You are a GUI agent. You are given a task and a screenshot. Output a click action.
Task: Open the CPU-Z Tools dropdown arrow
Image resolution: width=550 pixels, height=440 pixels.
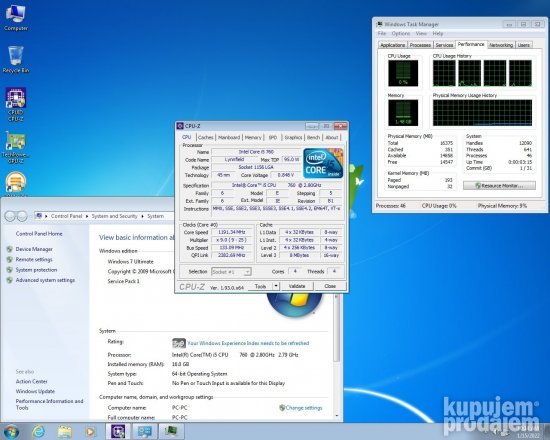click(x=276, y=286)
